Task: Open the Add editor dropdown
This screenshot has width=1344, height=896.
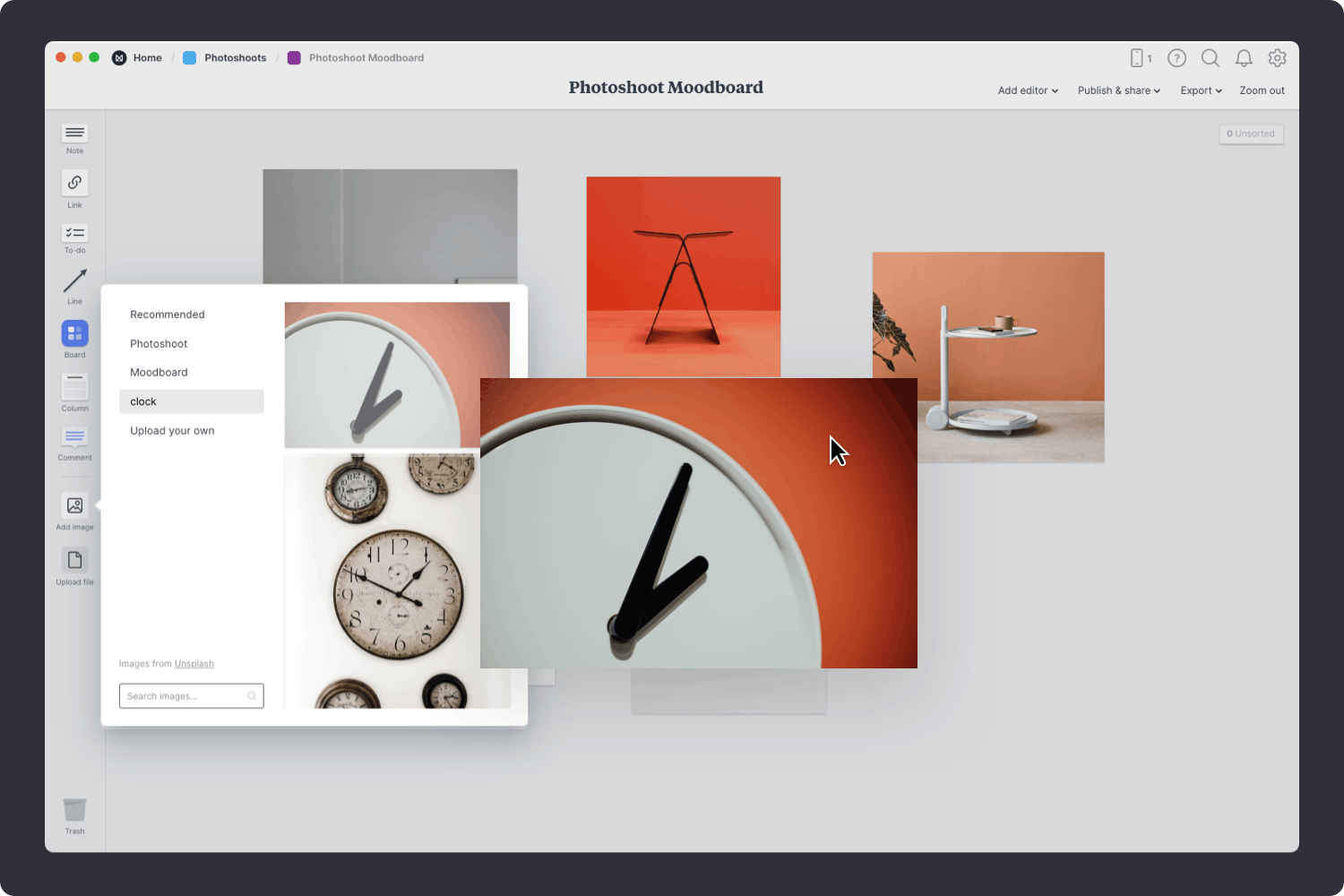Action: pos(1028,90)
